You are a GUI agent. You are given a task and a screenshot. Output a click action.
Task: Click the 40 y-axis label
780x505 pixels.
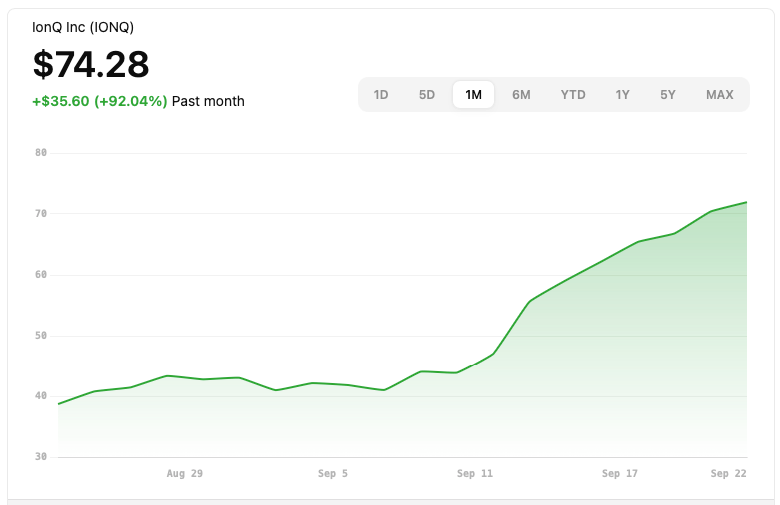click(x=41, y=396)
